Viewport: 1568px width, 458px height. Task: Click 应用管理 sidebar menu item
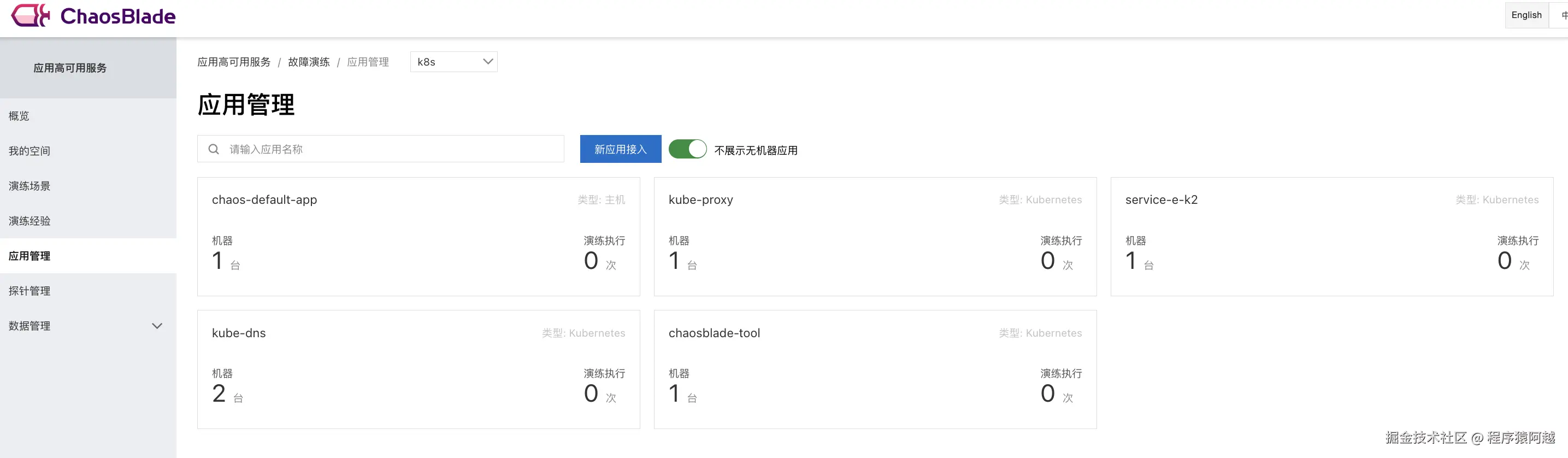[x=29, y=256]
